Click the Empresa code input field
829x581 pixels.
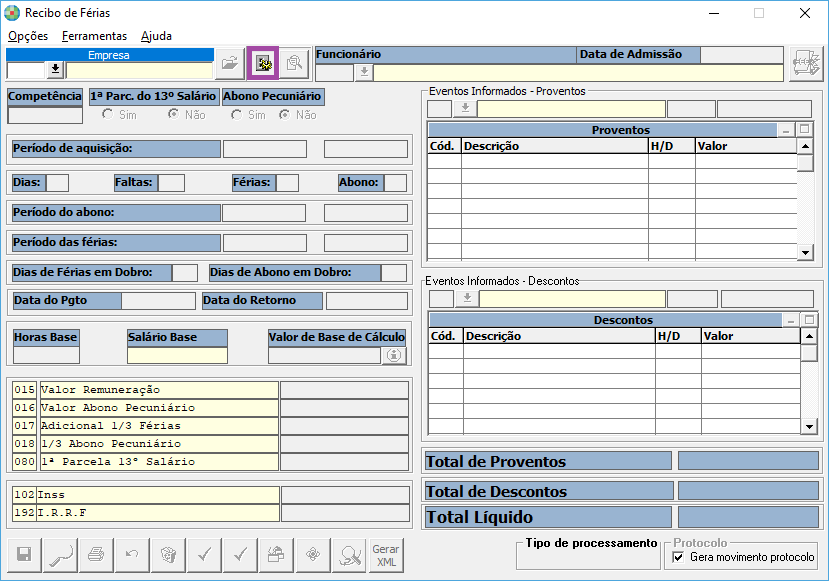click(26, 70)
